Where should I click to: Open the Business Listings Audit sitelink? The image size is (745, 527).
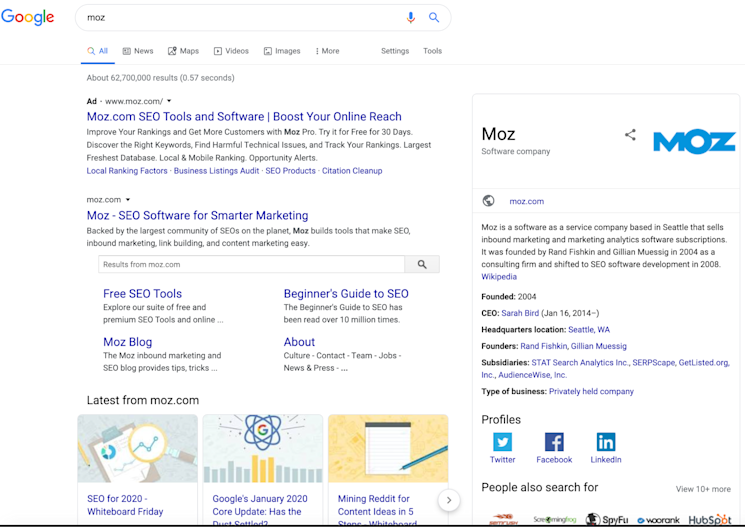coord(217,171)
